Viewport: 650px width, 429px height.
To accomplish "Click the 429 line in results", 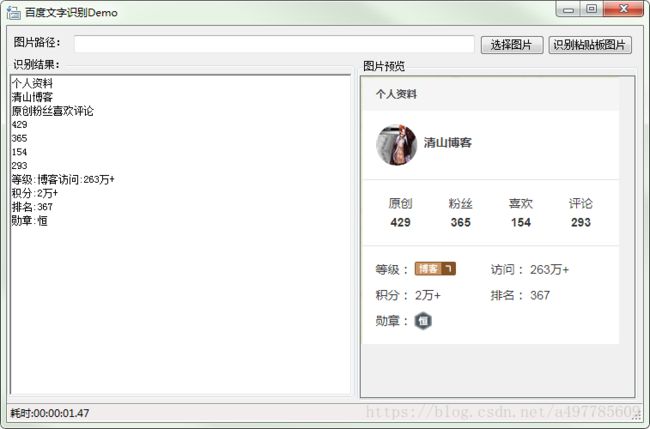I will [19, 124].
